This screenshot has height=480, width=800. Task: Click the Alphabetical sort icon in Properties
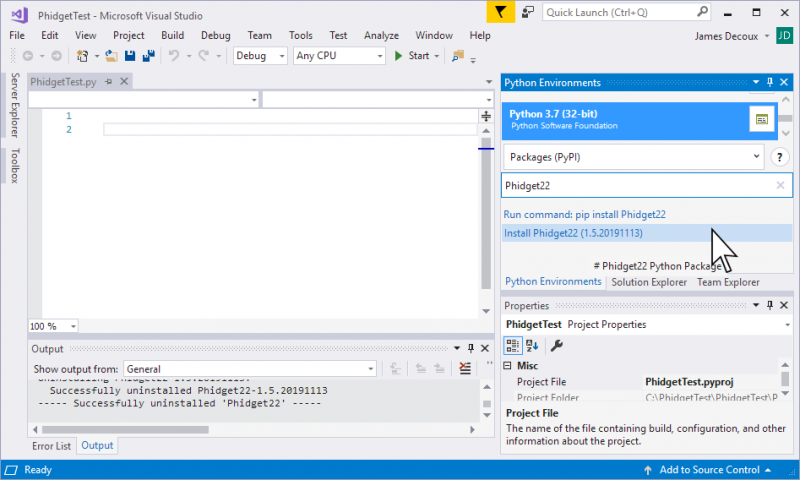coord(532,345)
